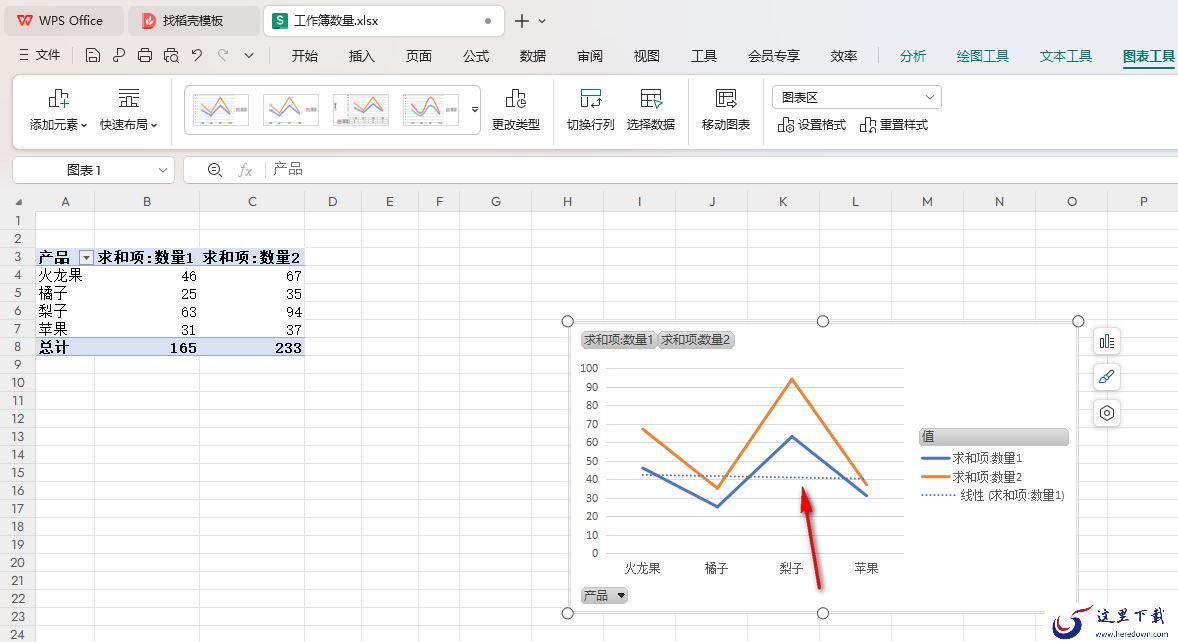
Task: Open the 公式 ribbon tab
Action: tap(476, 56)
